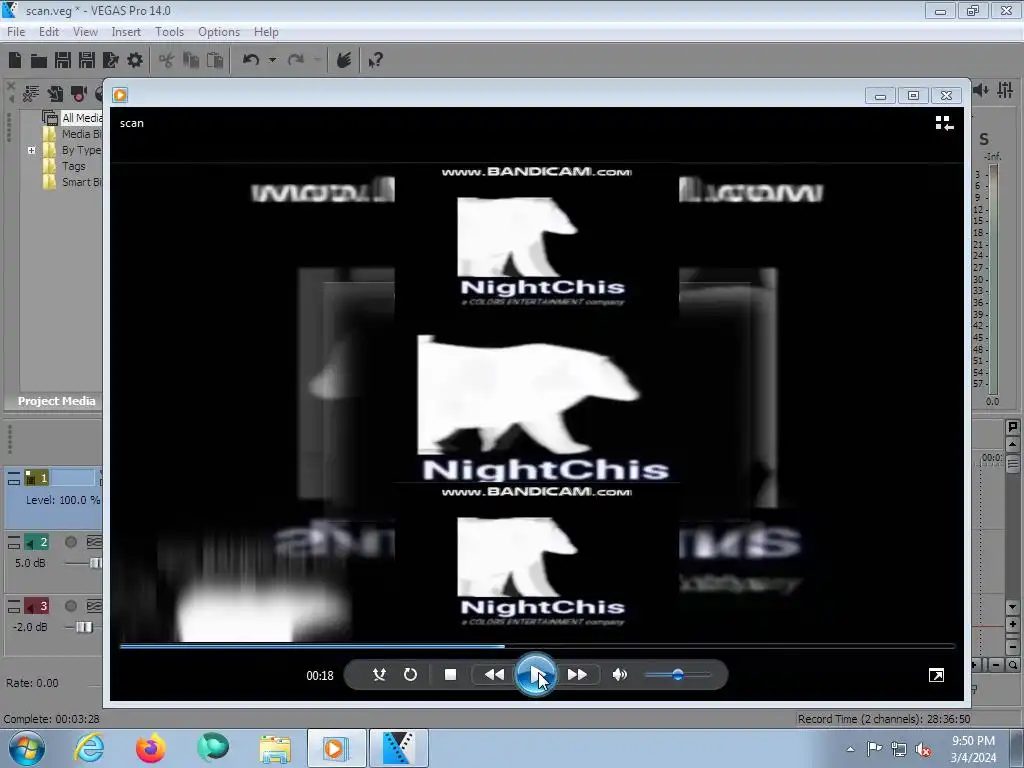Open the interactive tutorials hand icon
The width and height of the screenshot is (1024, 768).
(x=344, y=60)
